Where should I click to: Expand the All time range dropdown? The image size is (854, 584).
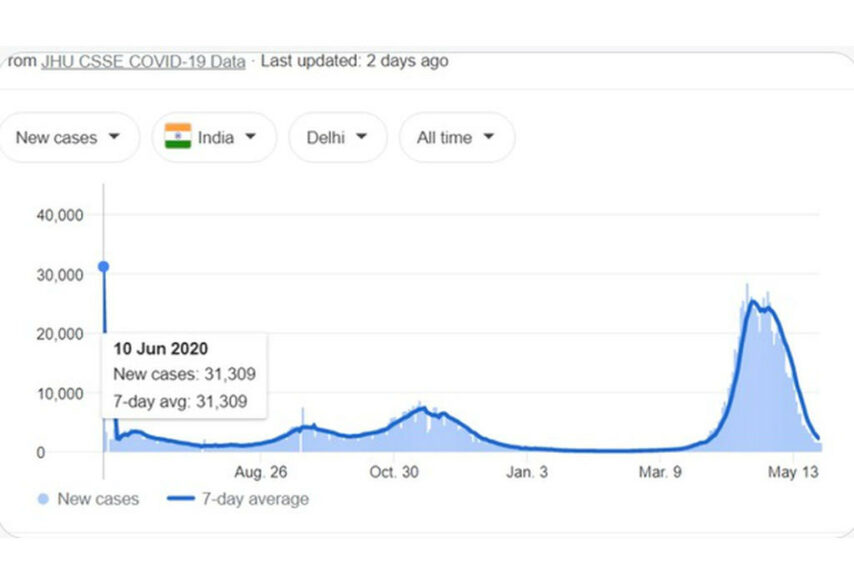tap(456, 137)
